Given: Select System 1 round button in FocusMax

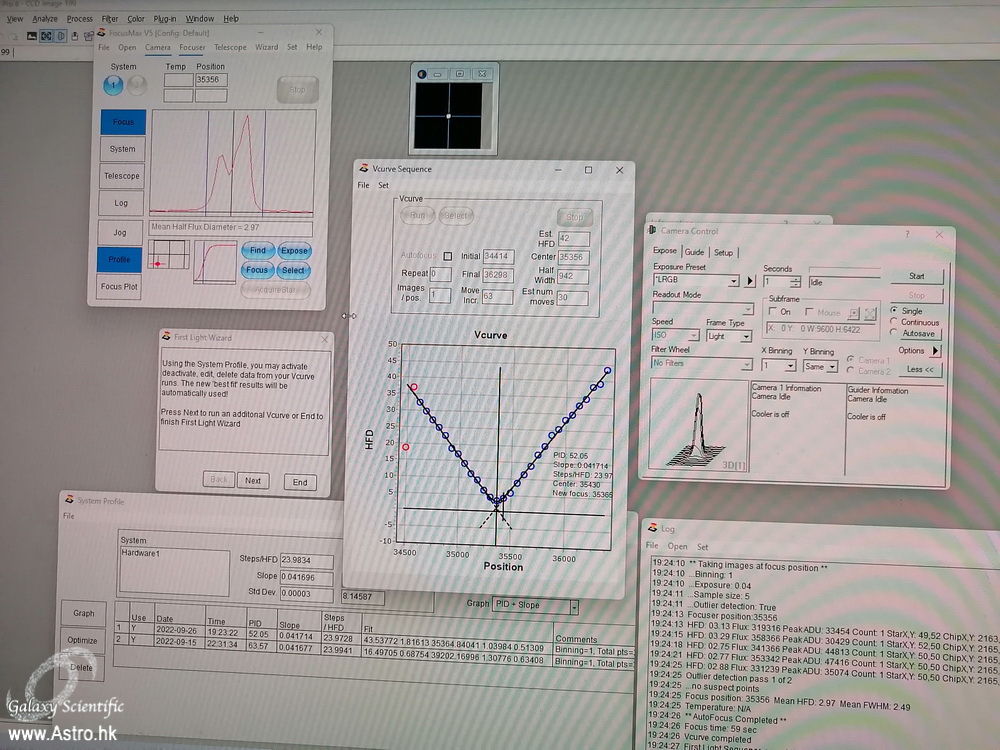Looking at the screenshot, I should [114, 86].
